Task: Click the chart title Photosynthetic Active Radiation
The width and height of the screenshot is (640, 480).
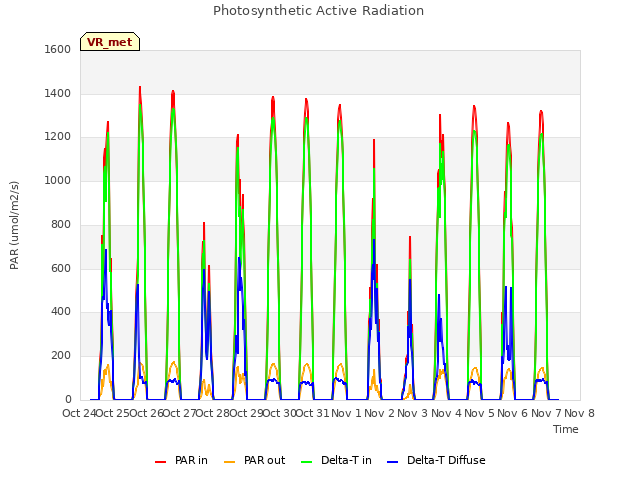Action: [x=318, y=11]
